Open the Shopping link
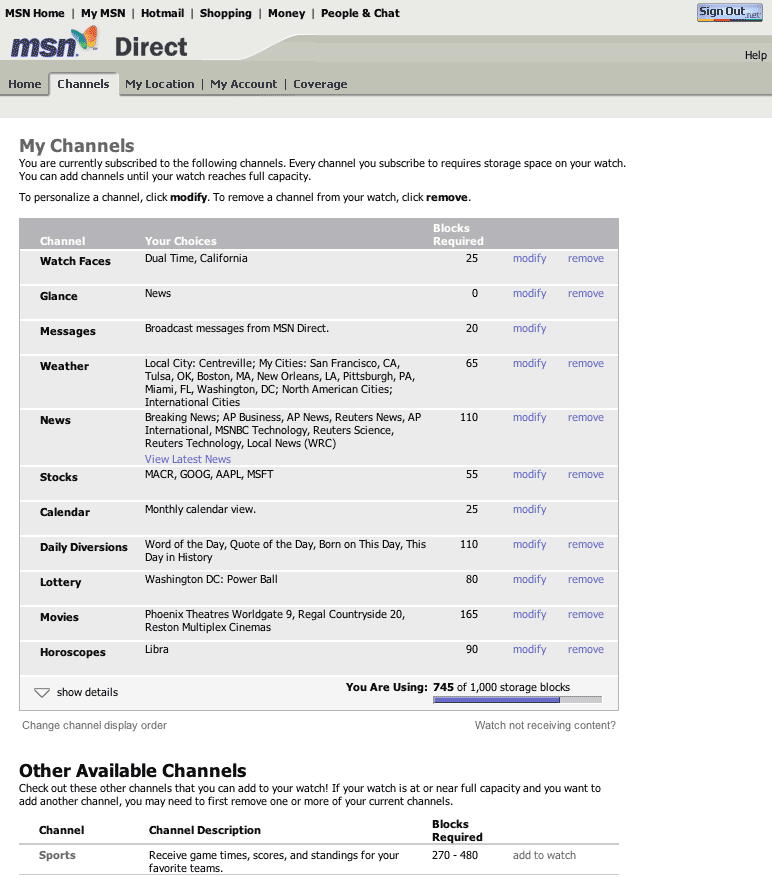Image resolution: width=772 pixels, height=881 pixels. coord(225,13)
